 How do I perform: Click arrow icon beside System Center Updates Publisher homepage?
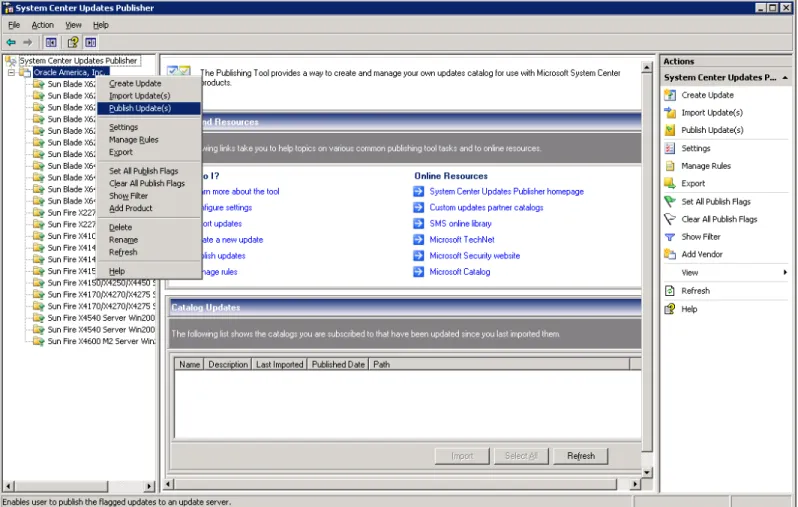(418, 191)
